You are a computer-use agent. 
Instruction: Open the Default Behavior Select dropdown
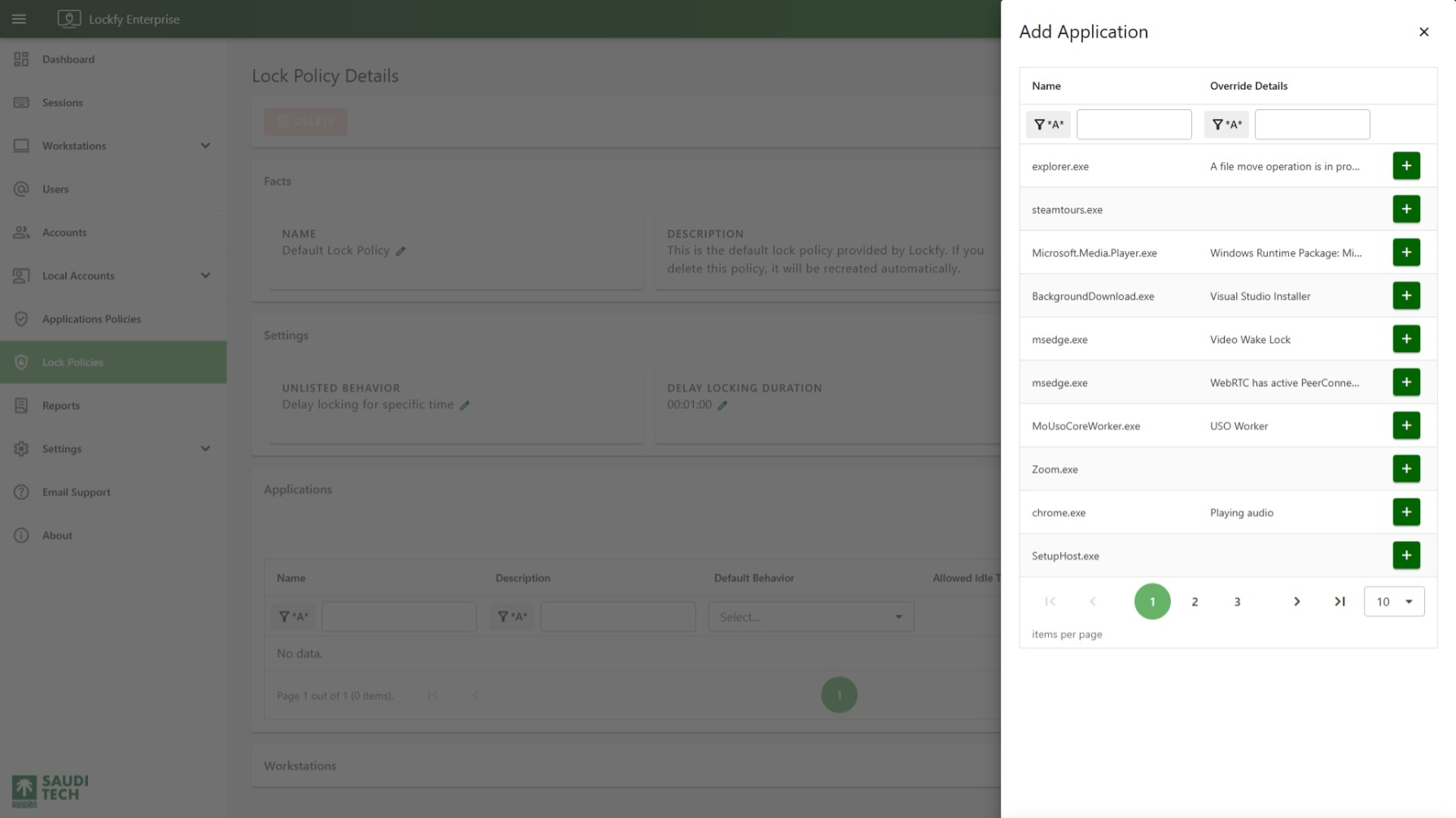811,617
